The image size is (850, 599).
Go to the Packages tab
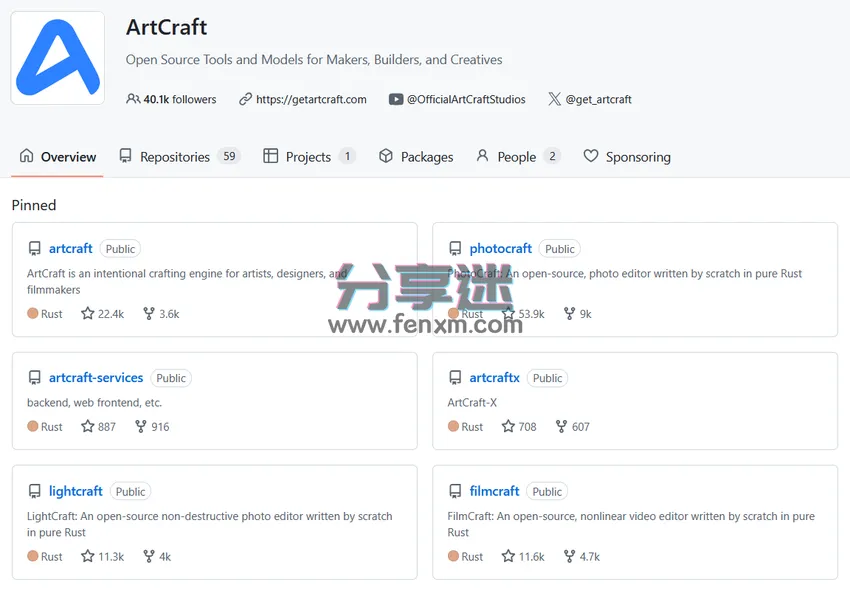(416, 157)
